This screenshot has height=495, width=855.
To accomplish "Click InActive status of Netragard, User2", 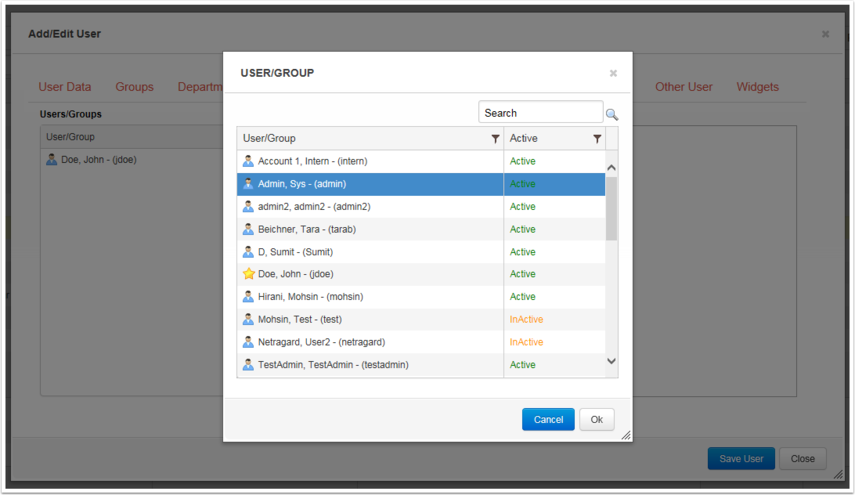I will click(526, 342).
